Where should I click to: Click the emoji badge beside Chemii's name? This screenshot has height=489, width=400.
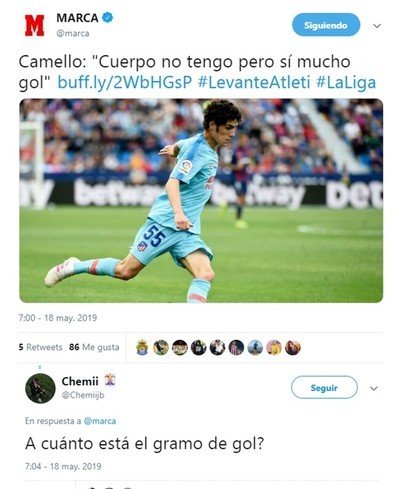[x=110, y=380]
